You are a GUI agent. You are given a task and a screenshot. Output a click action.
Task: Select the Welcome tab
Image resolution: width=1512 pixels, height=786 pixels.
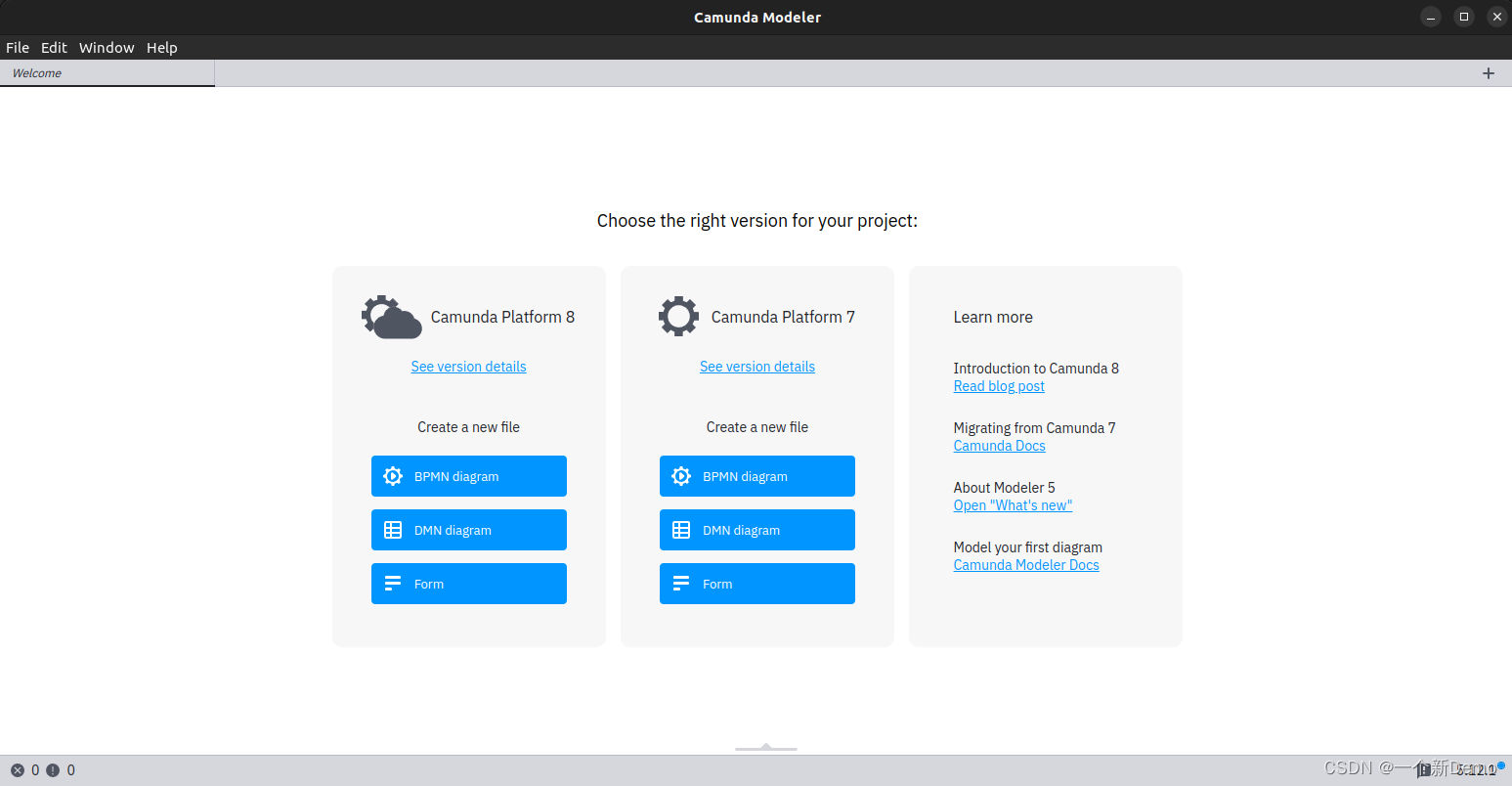point(108,73)
